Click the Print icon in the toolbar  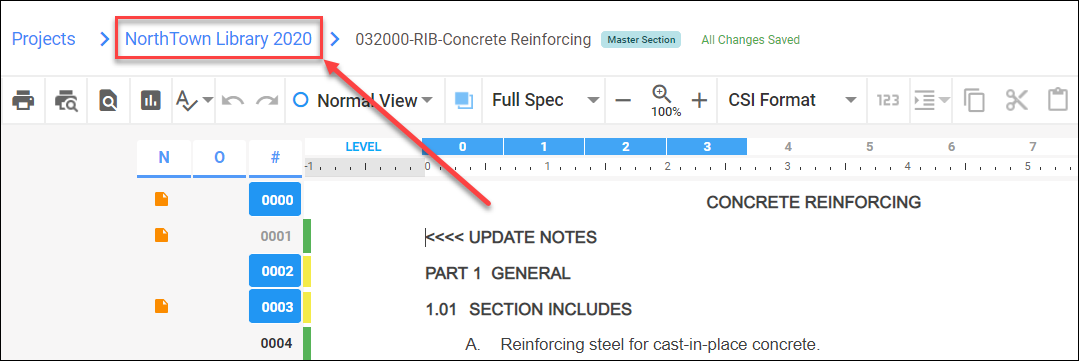point(23,100)
